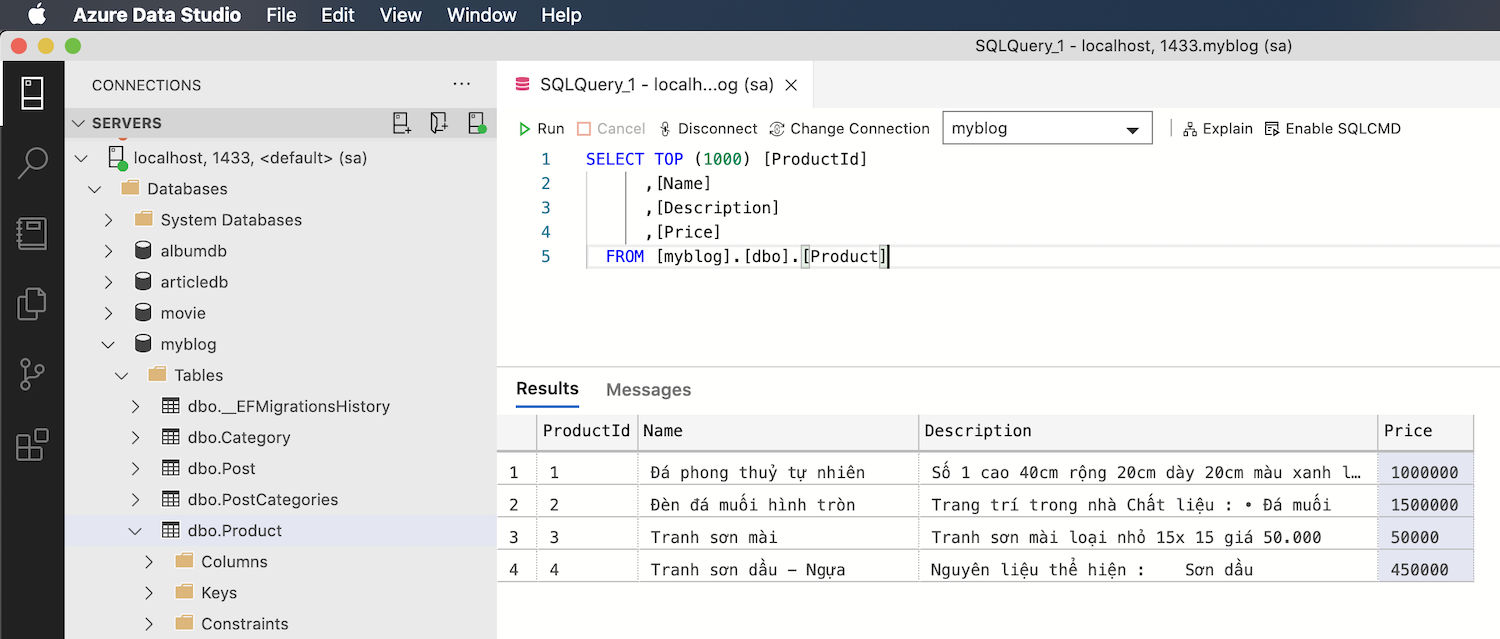Open the Help menu
The width and height of the screenshot is (1500, 639).
561,15
